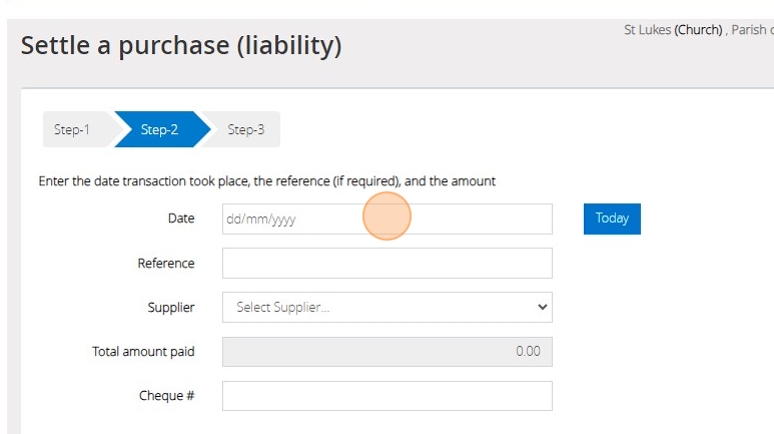Click the Supplier dropdown chevron arrow
Image resolution: width=774 pixels, height=434 pixels.
pyautogui.click(x=543, y=307)
